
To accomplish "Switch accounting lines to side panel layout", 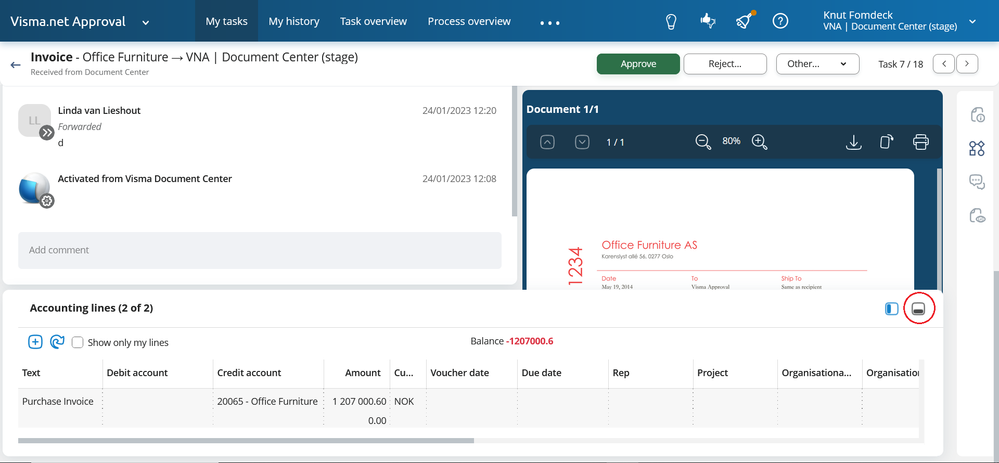I will click(892, 309).
